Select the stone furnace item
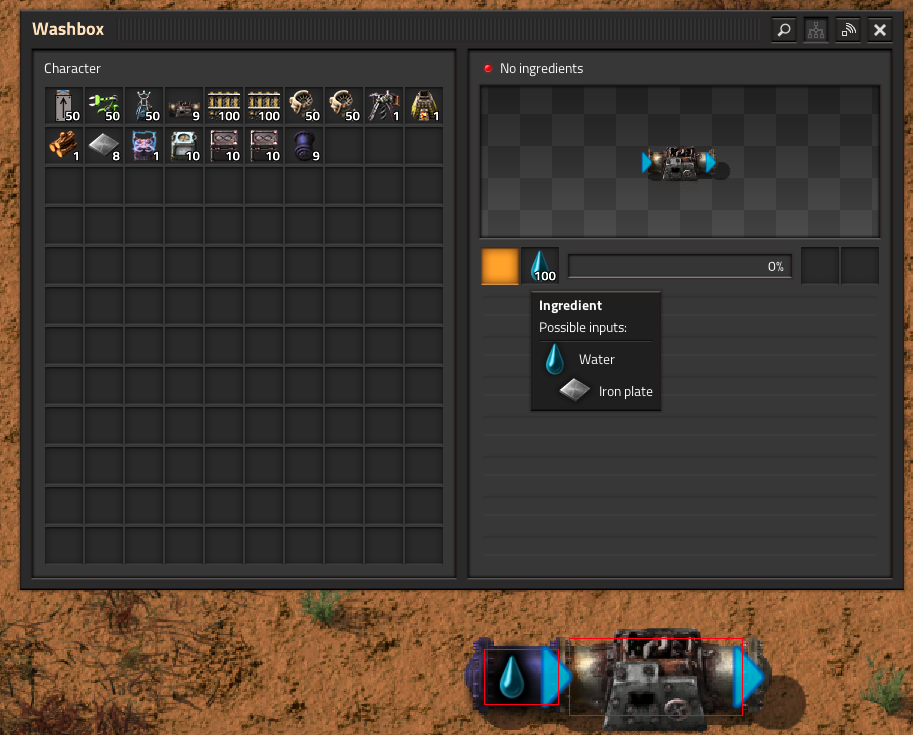The height and width of the screenshot is (735, 913). (x=424, y=105)
